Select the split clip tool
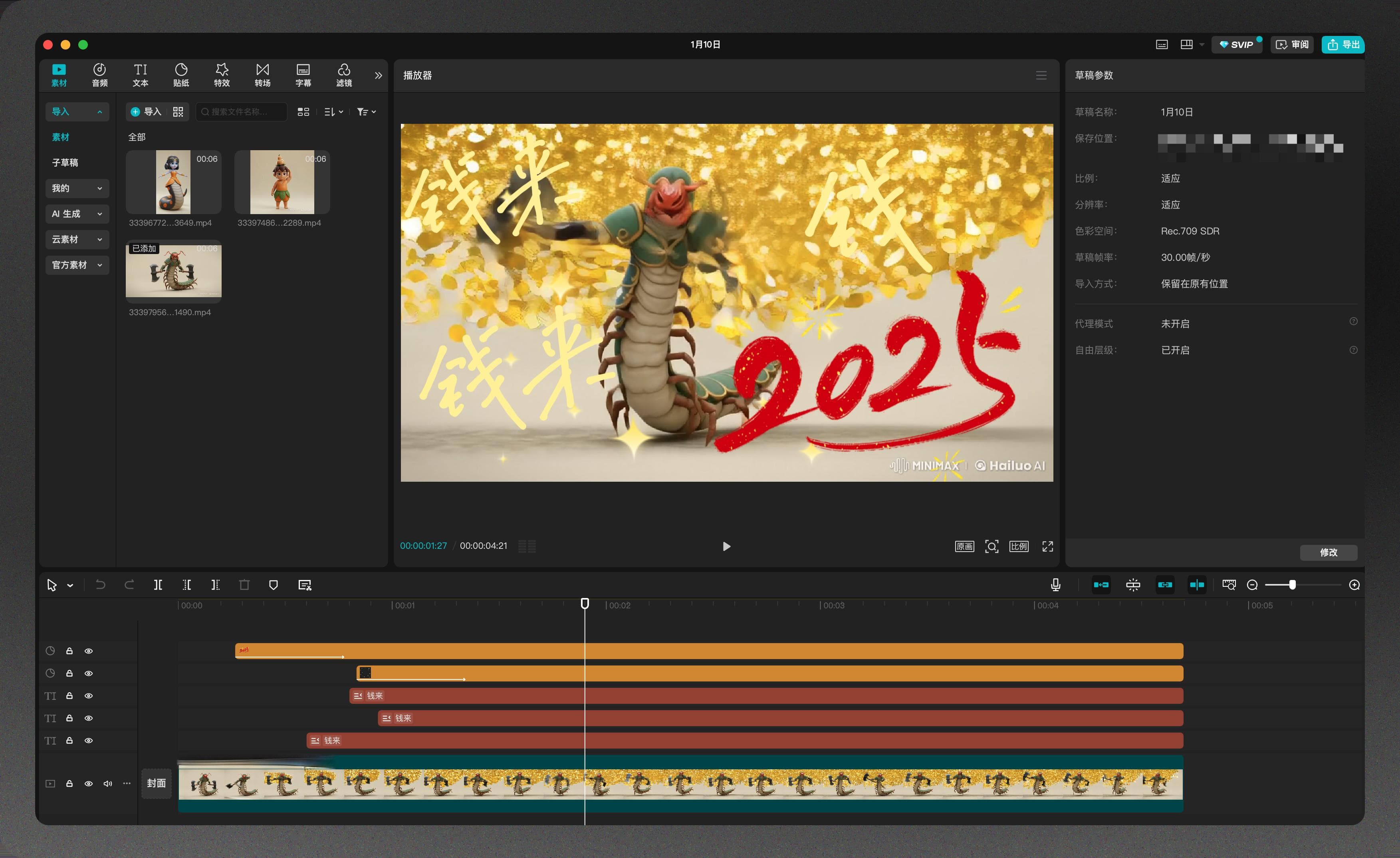Viewport: 1400px width, 858px height. (158, 585)
